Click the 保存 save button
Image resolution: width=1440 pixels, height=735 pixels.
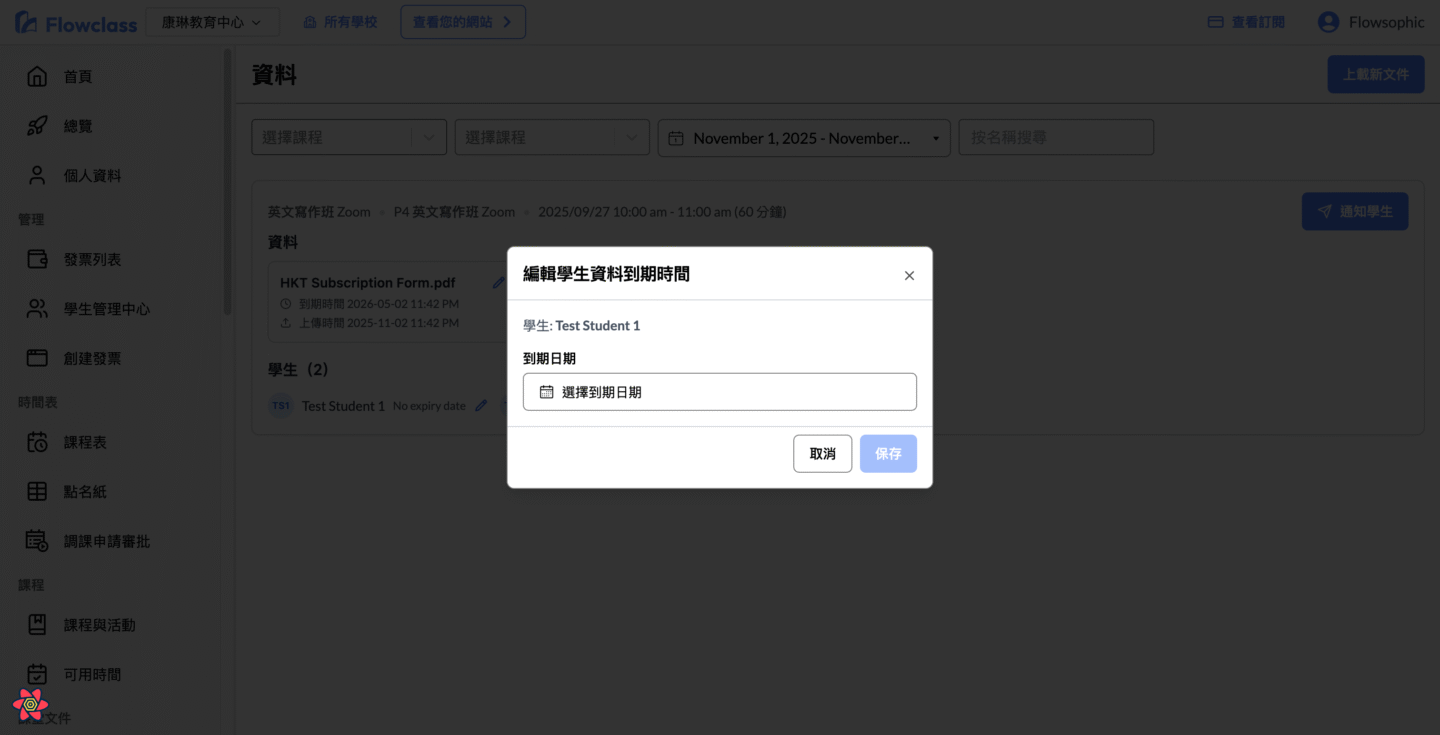[x=888, y=454]
